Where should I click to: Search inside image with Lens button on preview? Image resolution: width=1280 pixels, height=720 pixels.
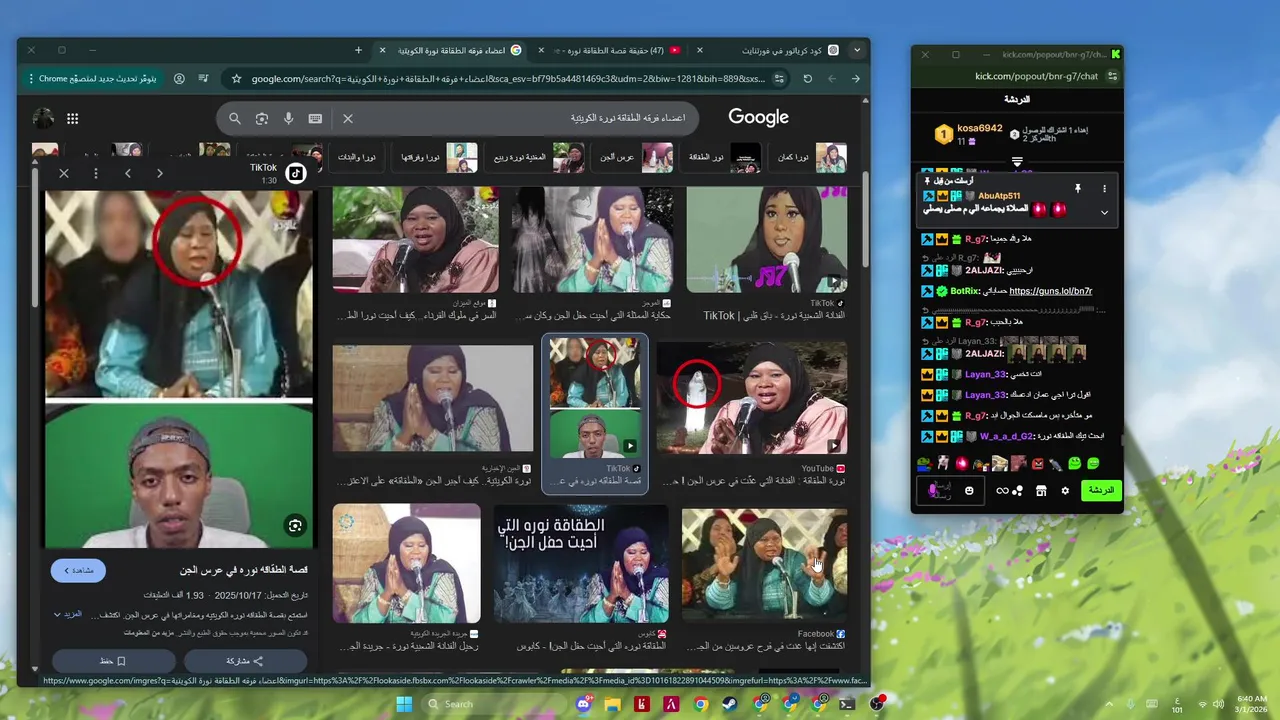pyautogui.click(x=295, y=525)
